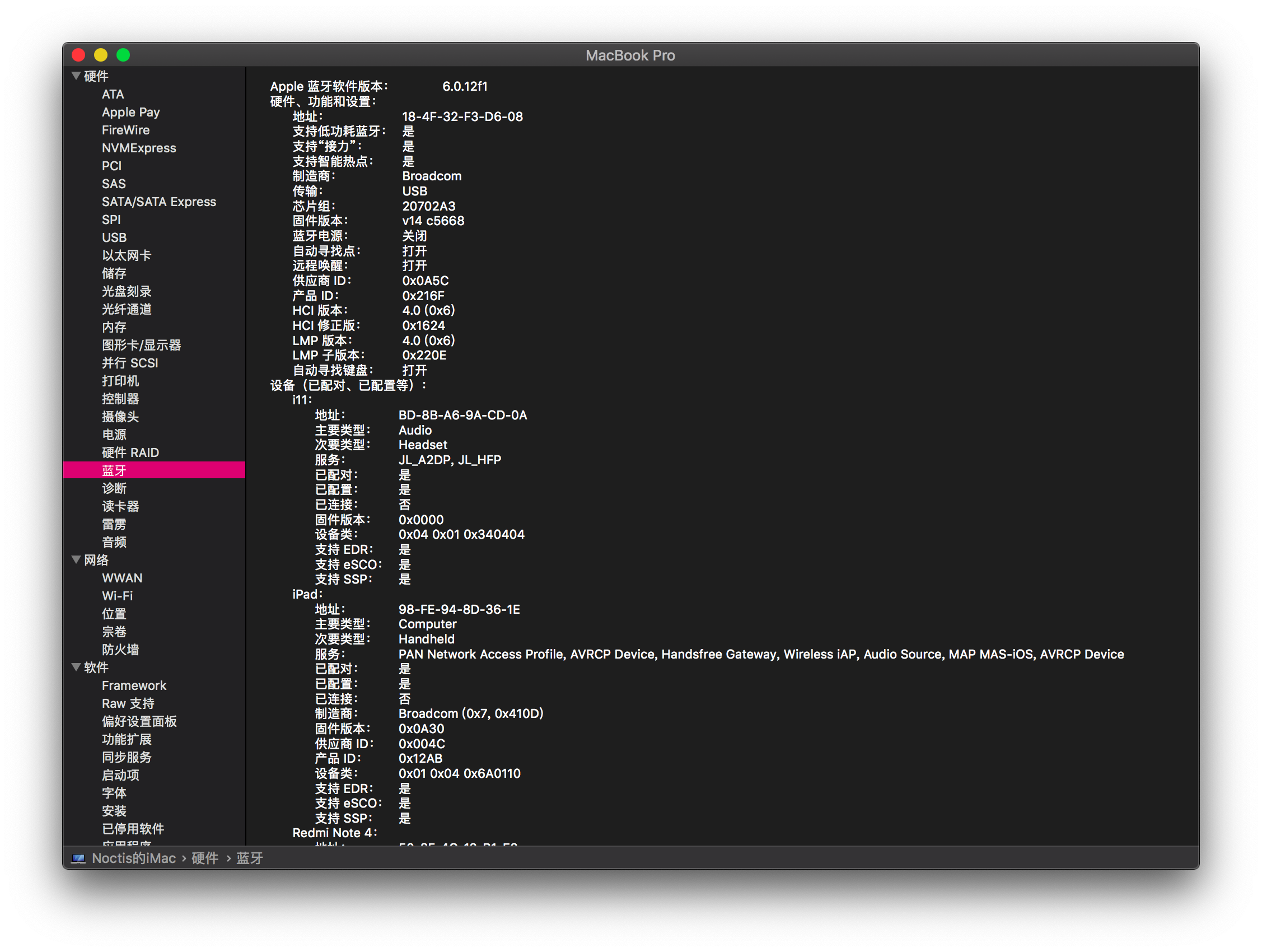The width and height of the screenshot is (1262, 952).
Task: Click the yellow minimize window button
Action: (x=101, y=55)
